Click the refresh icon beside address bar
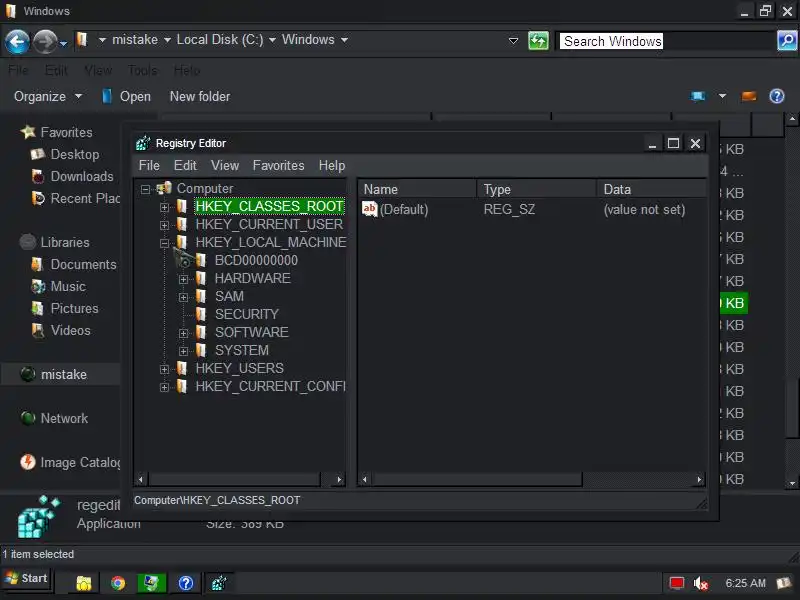The width and height of the screenshot is (800, 600). coord(538,40)
